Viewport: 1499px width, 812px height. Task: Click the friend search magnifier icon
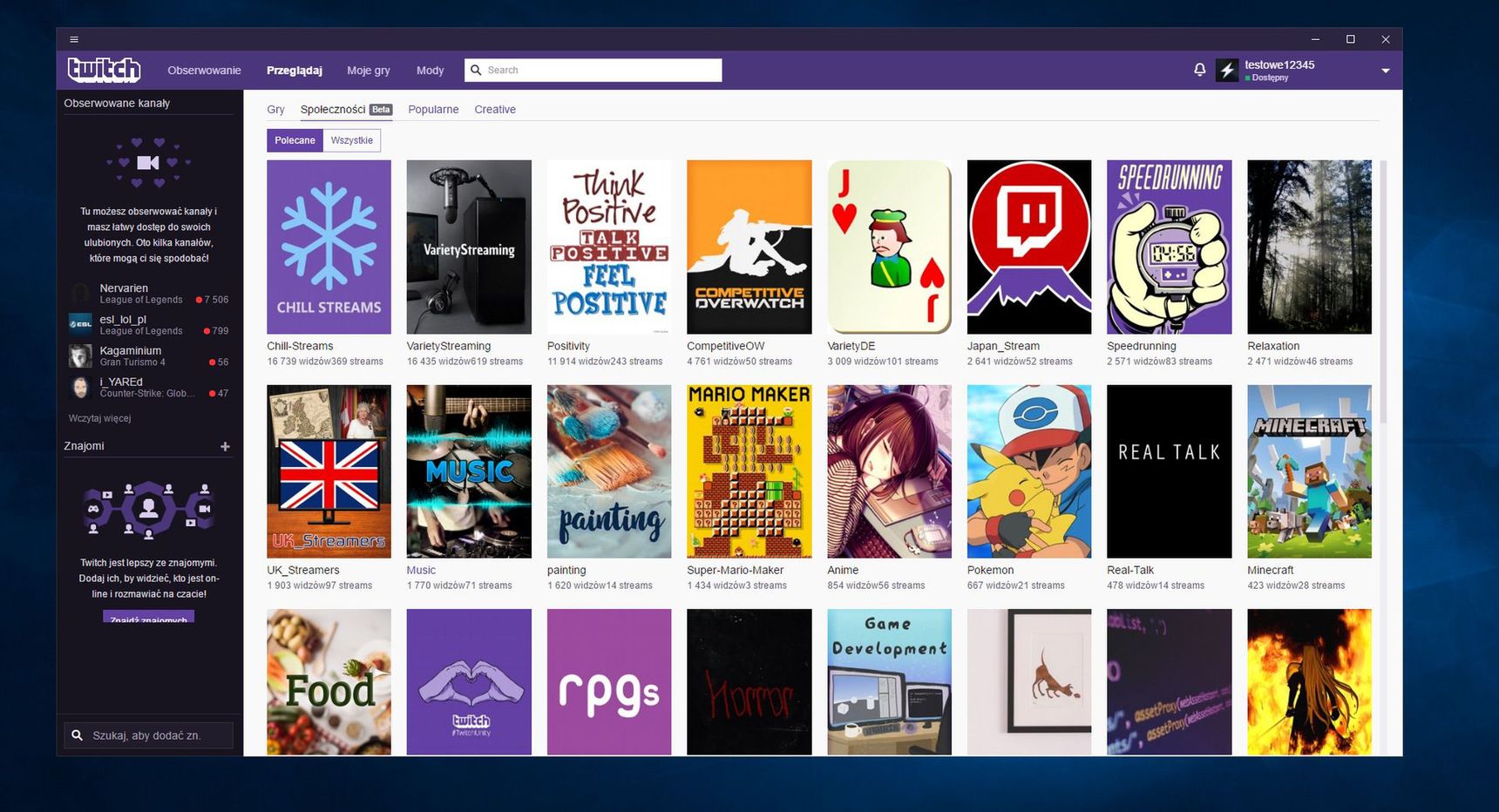tap(77, 735)
